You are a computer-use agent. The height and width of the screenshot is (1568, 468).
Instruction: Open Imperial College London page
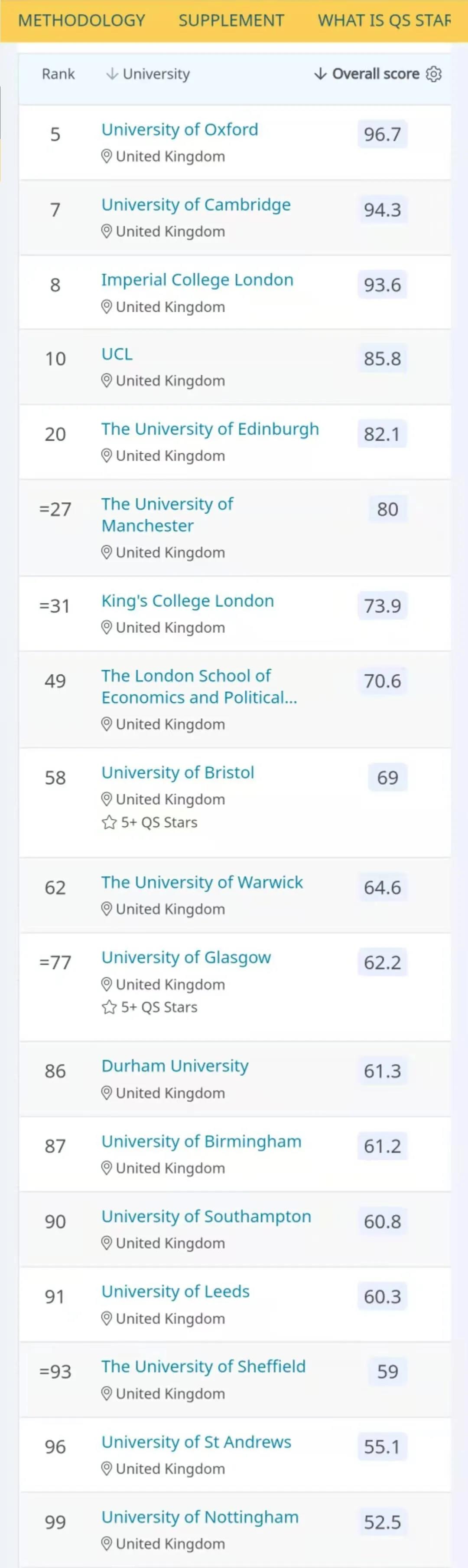coord(197,280)
